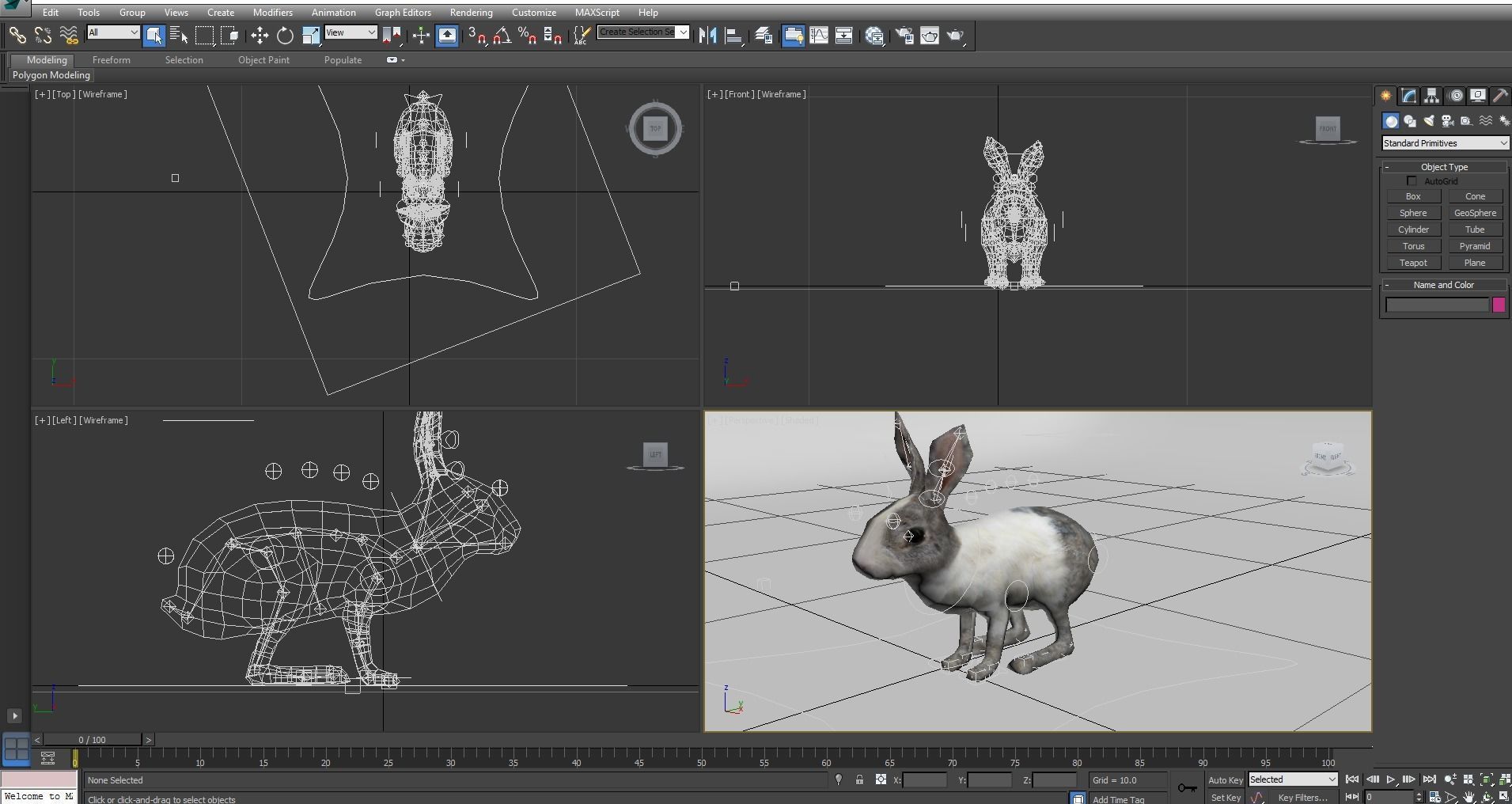Toggle the 3D Snaps button
Viewport: 1512px width, 804px height.
point(476,35)
